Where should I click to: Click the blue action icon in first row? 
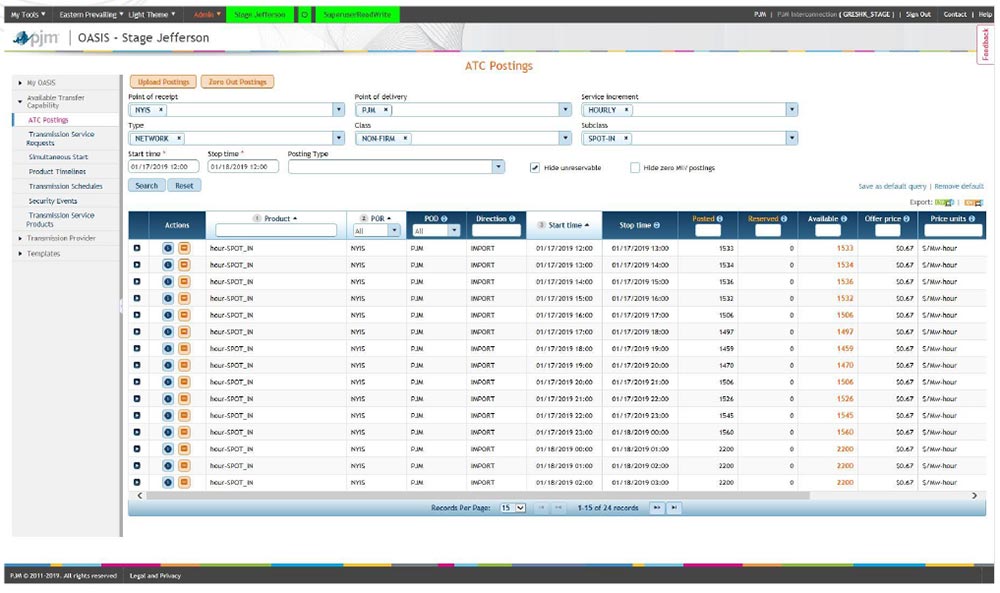168,248
